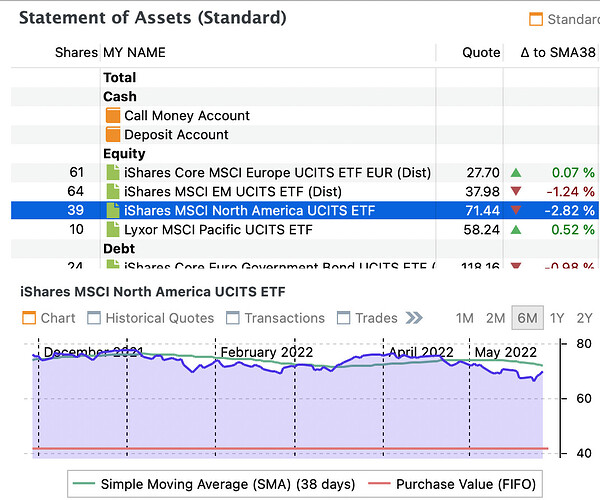Toggle the 1M chart range

coord(464,318)
